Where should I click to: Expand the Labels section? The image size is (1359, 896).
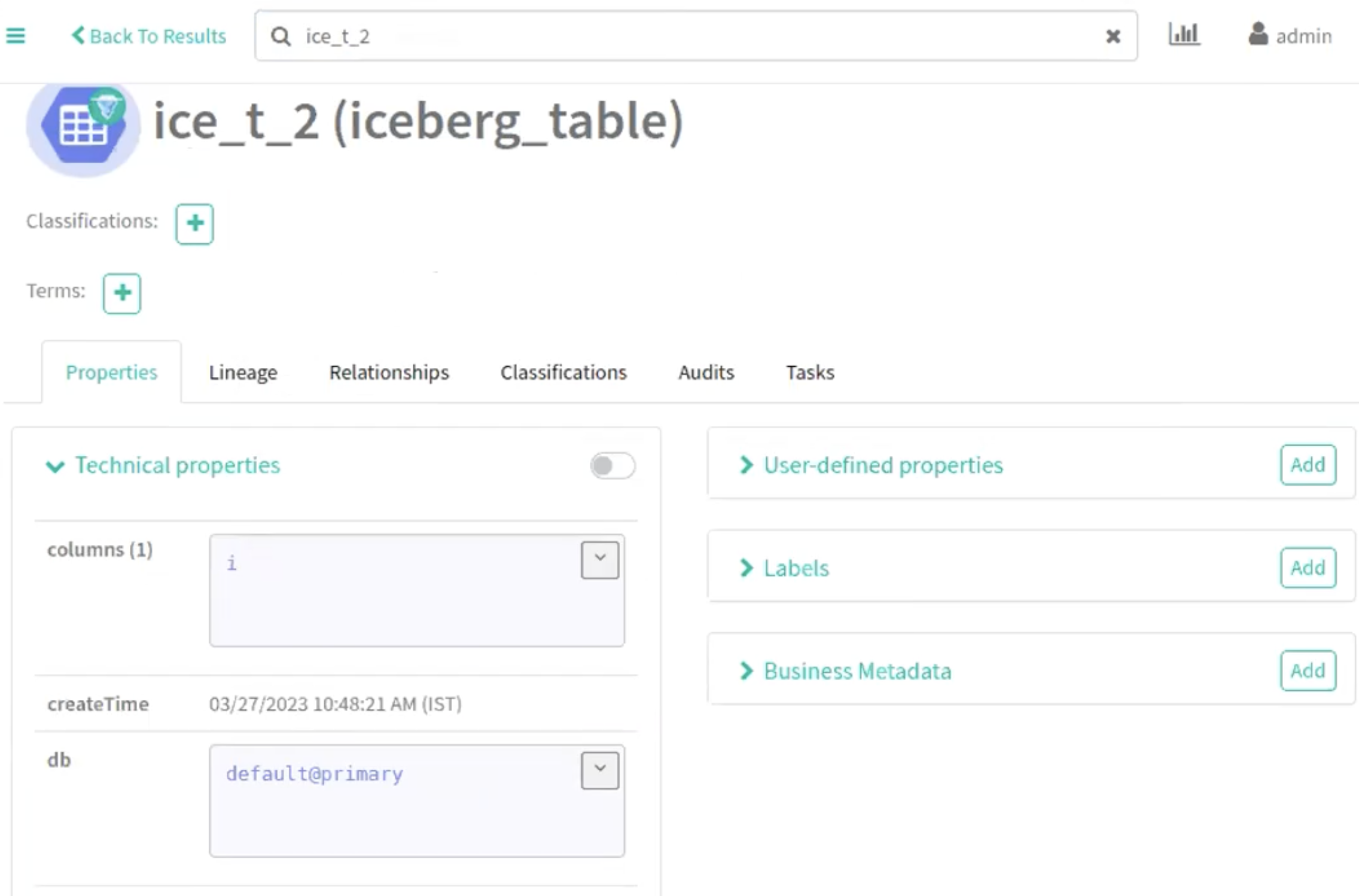(x=796, y=568)
